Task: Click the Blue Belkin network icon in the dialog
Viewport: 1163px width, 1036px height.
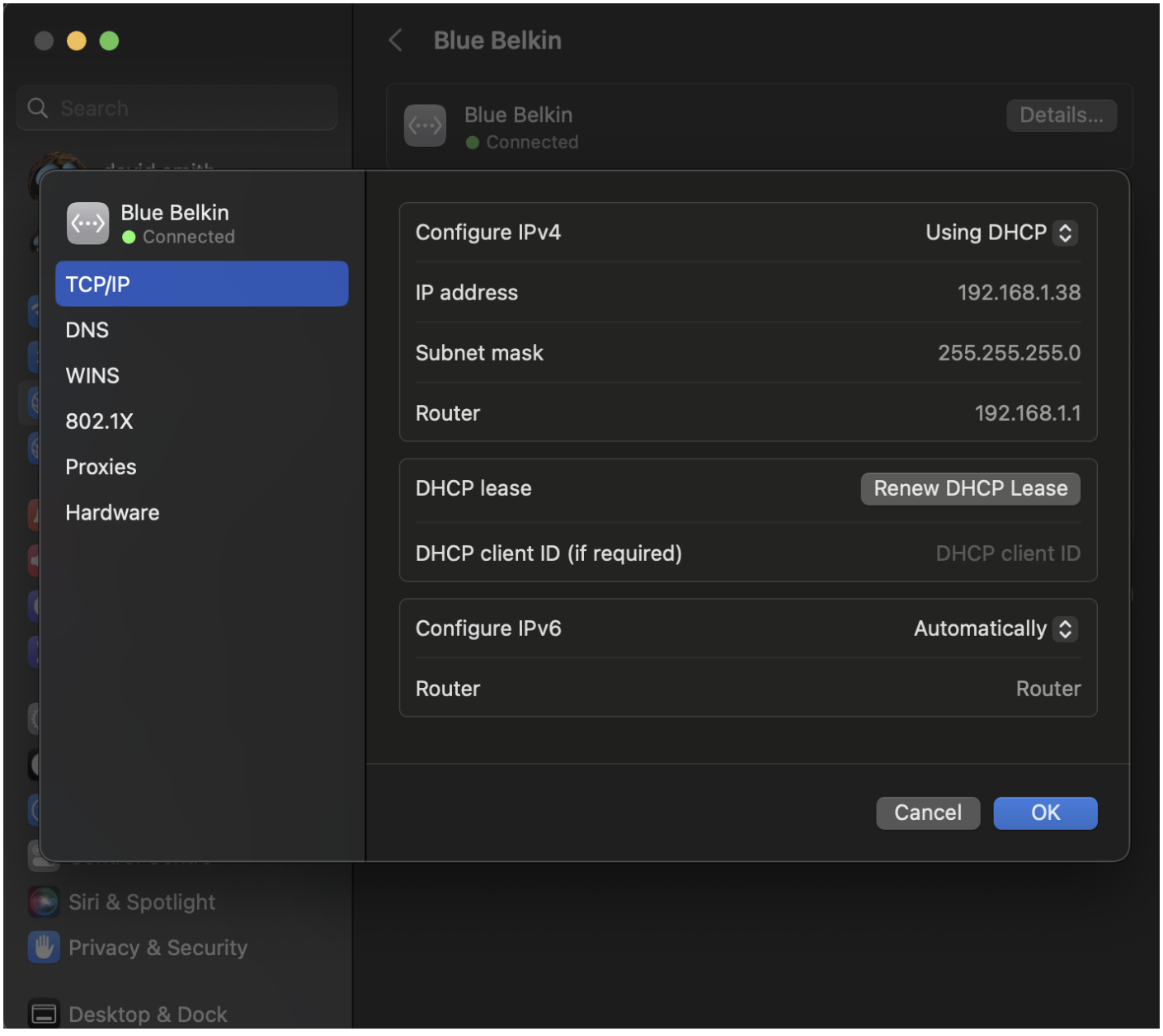Action: [87, 222]
